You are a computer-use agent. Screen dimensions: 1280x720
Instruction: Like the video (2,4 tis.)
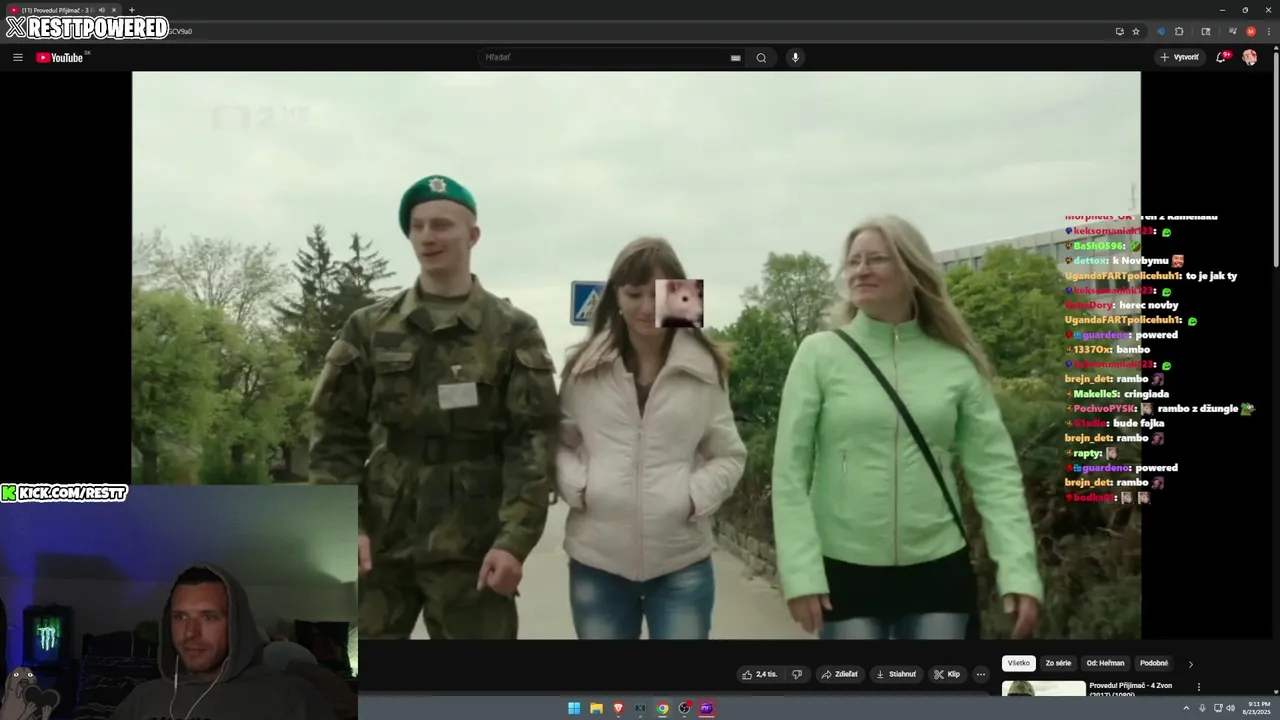click(x=759, y=674)
